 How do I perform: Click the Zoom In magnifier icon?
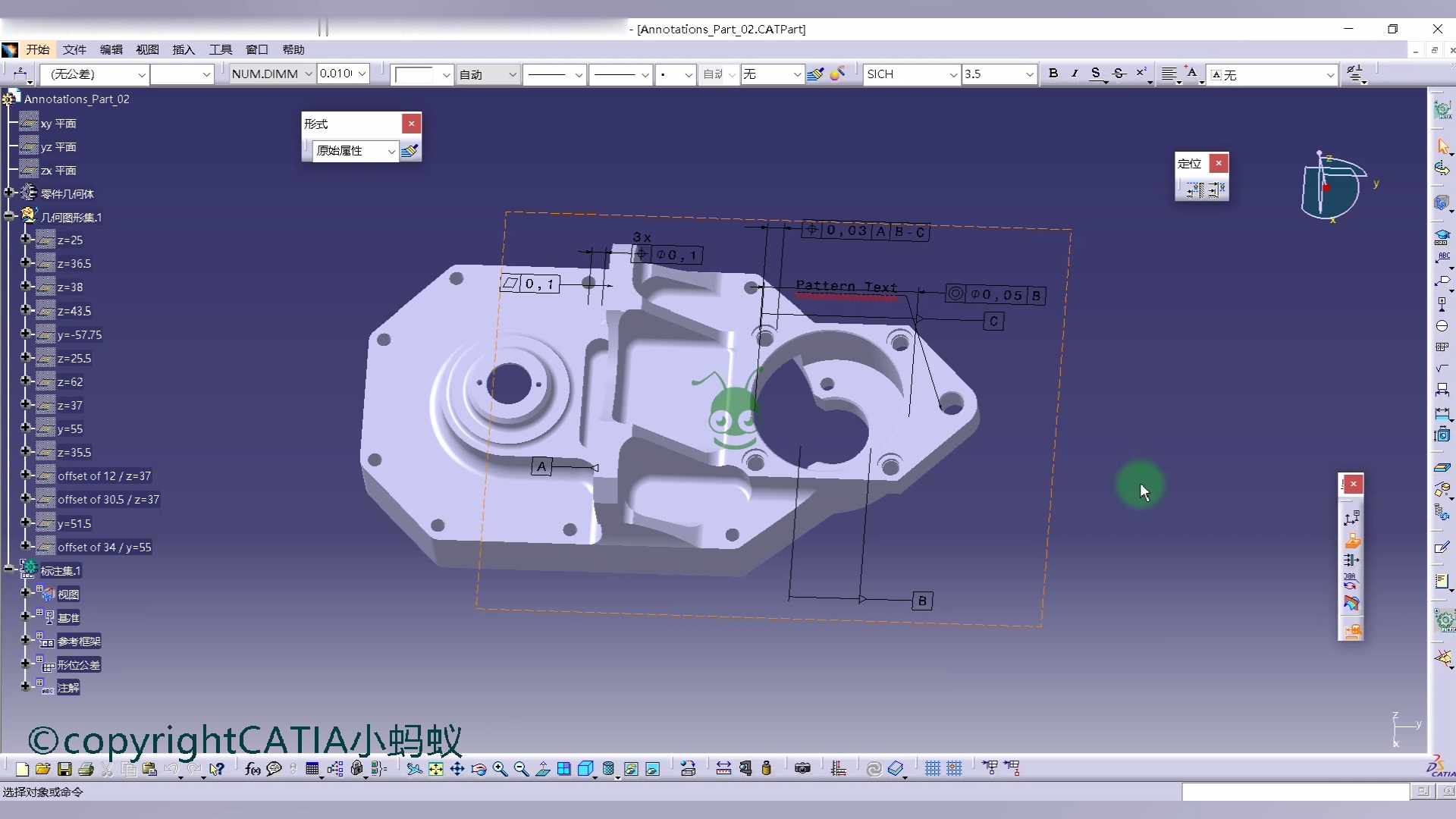pyautogui.click(x=500, y=769)
